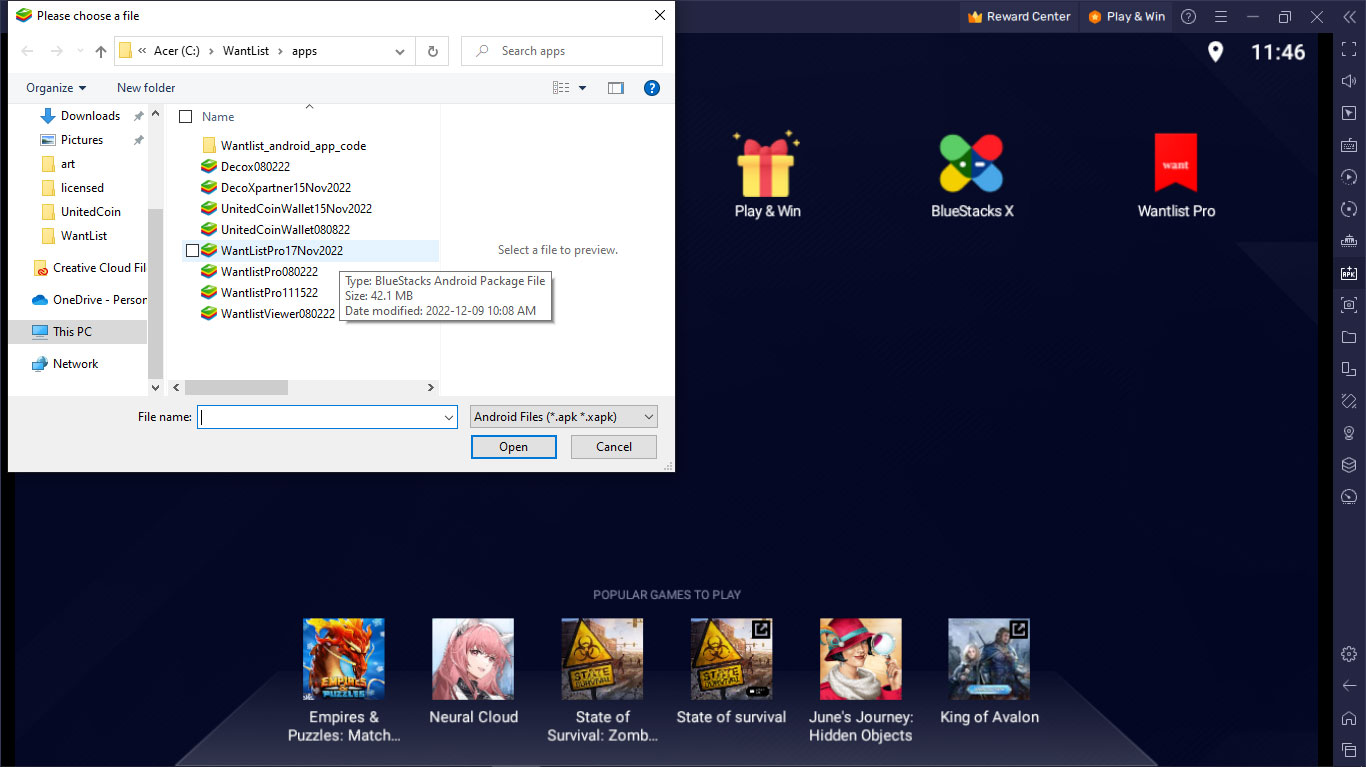Open Media Manager folder icon in sidebar
Viewport: 1366px width, 767px height.
point(1349,337)
